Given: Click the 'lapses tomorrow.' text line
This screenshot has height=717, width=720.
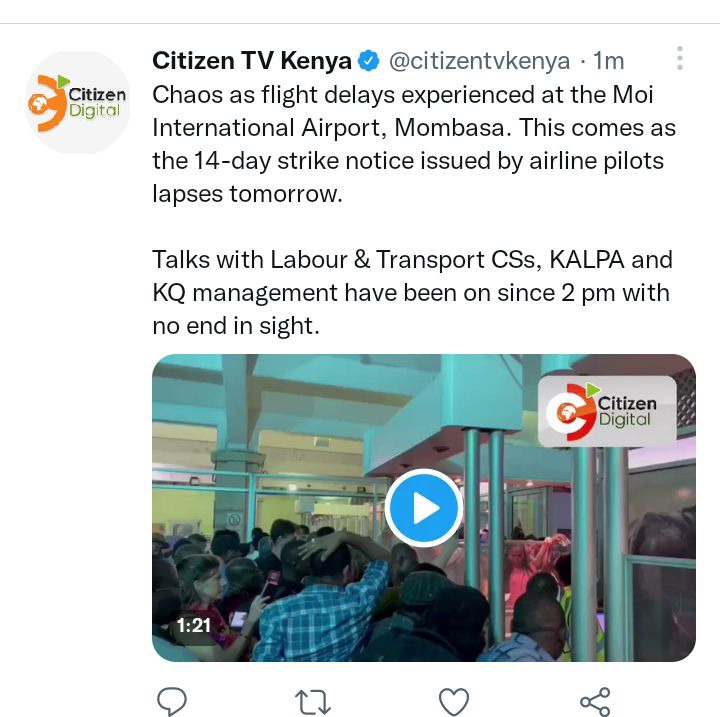Looking at the screenshot, I should (x=248, y=194).
